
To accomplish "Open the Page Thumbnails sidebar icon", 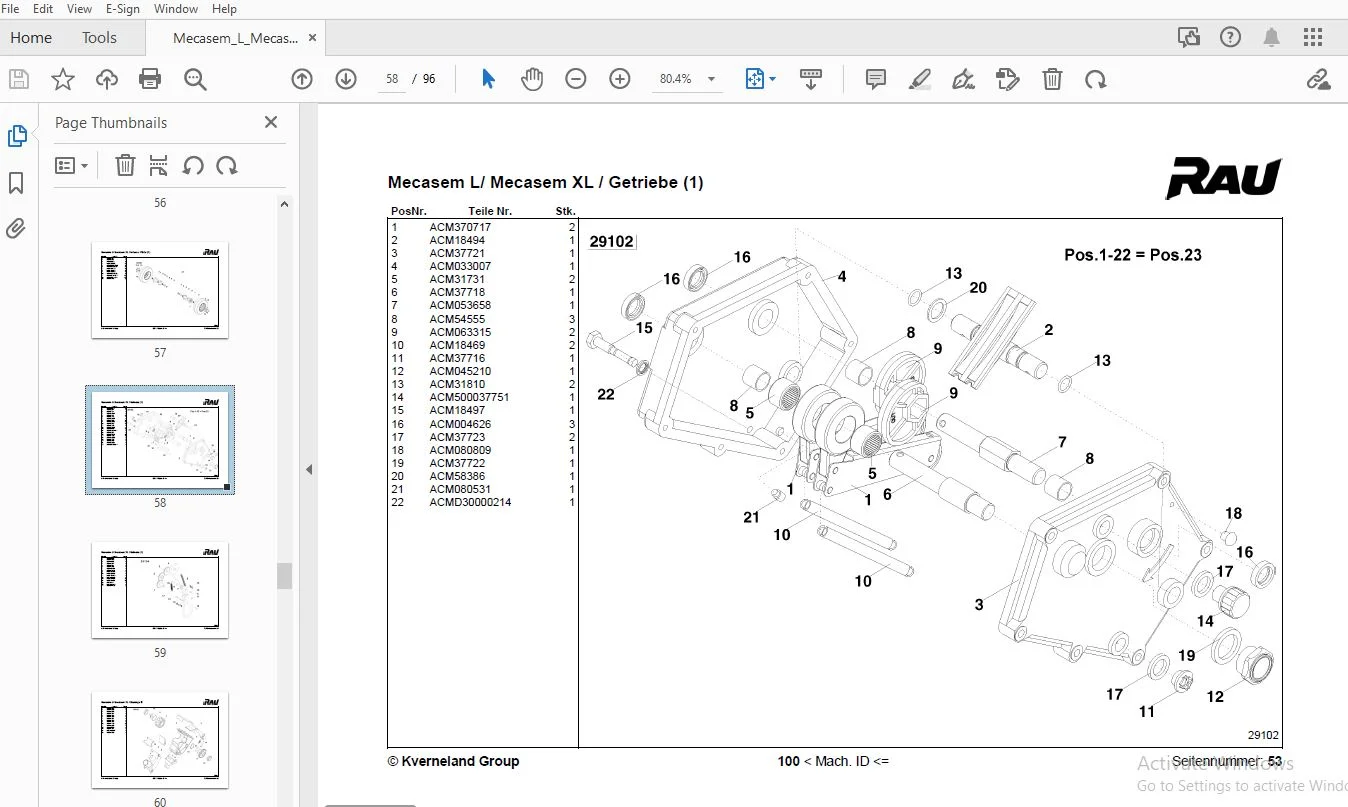I will pos(17,136).
